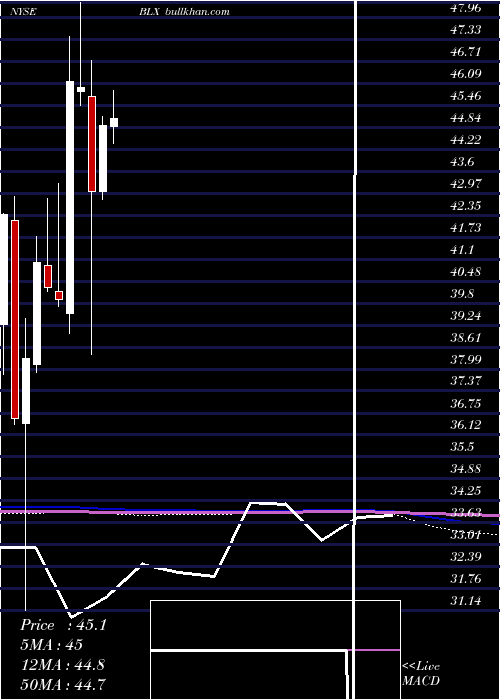Click the 44.84 price axis label

(466, 118)
